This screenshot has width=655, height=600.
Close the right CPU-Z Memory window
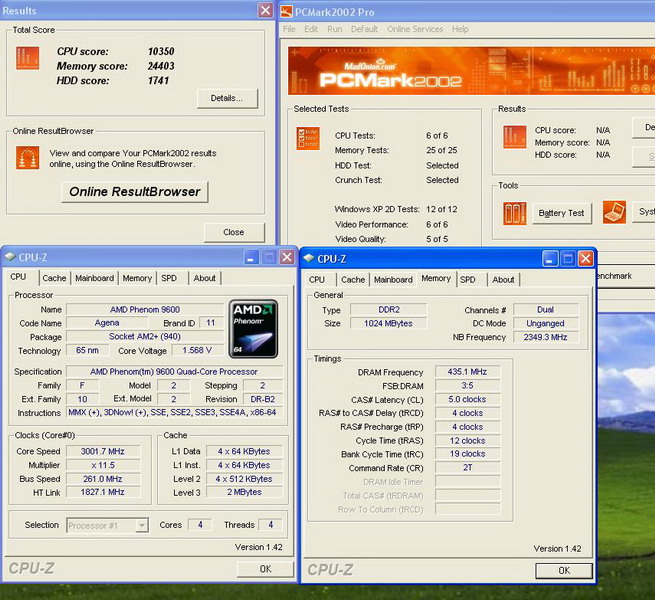586,259
